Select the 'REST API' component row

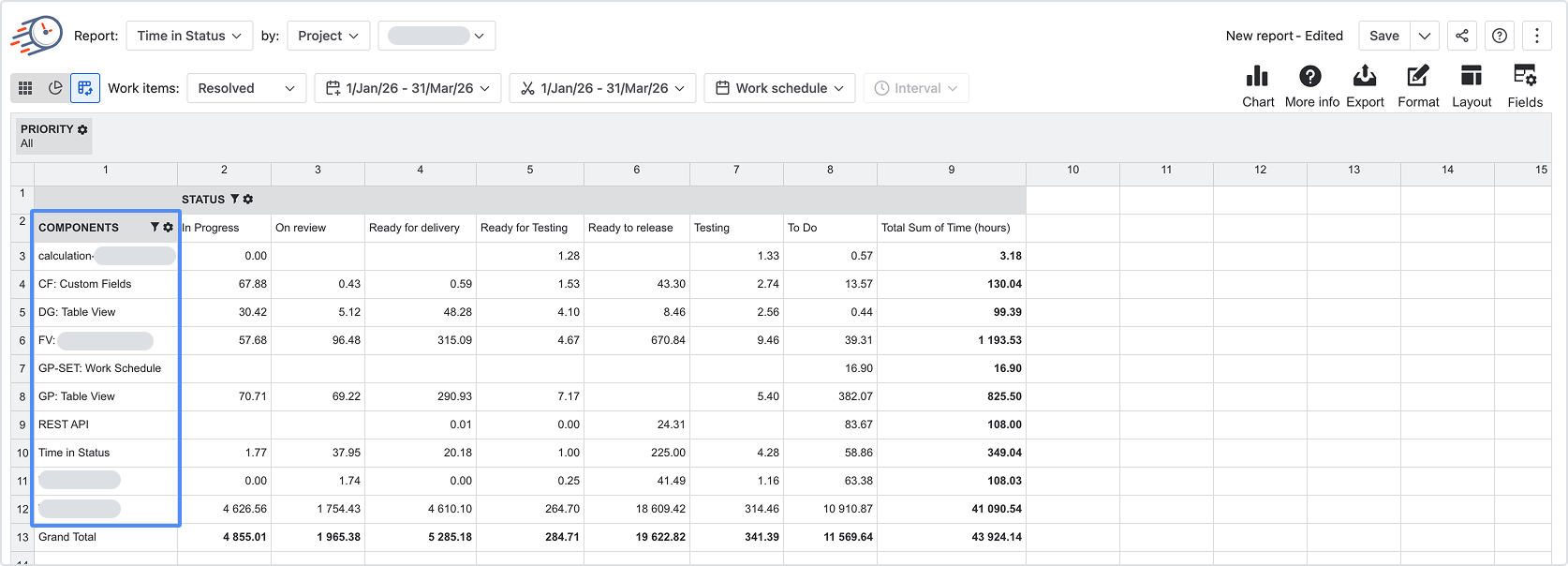[x=64, y=424]
